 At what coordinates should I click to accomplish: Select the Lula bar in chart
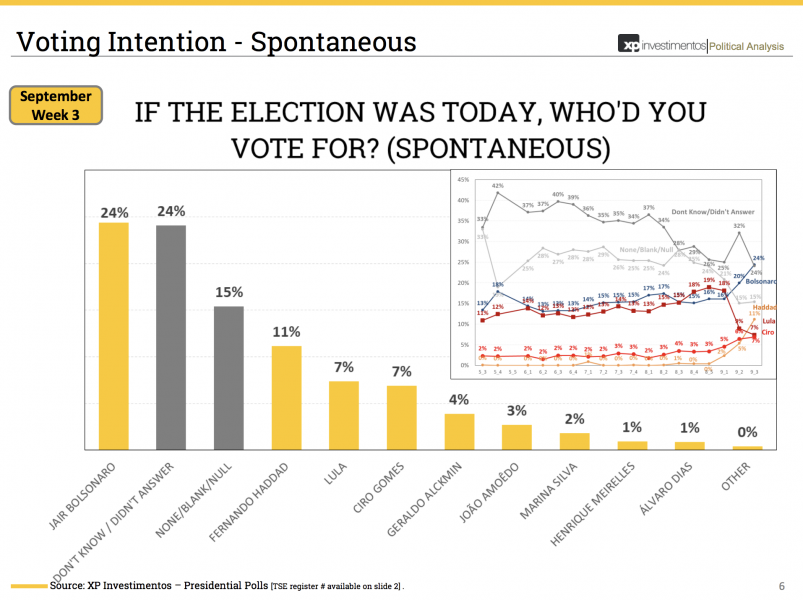(x=344, y=414)
